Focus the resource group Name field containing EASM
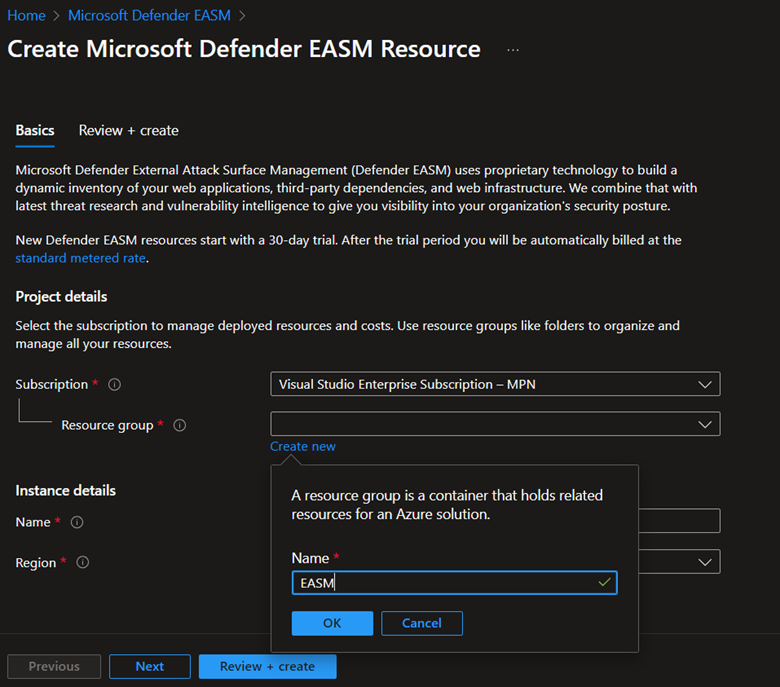Image resolution: width=780 pixels, height=687 pixels. 454,583
